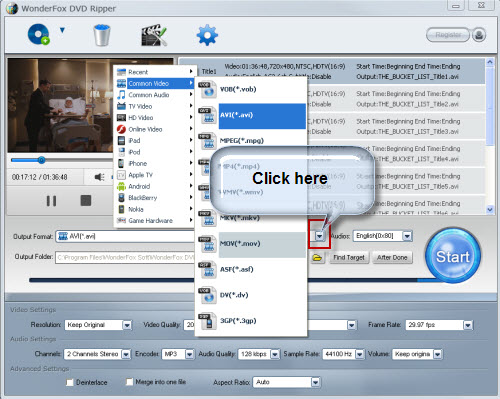Open the Volume Keep original dropdown
The image size is (500, 399).
437,354
